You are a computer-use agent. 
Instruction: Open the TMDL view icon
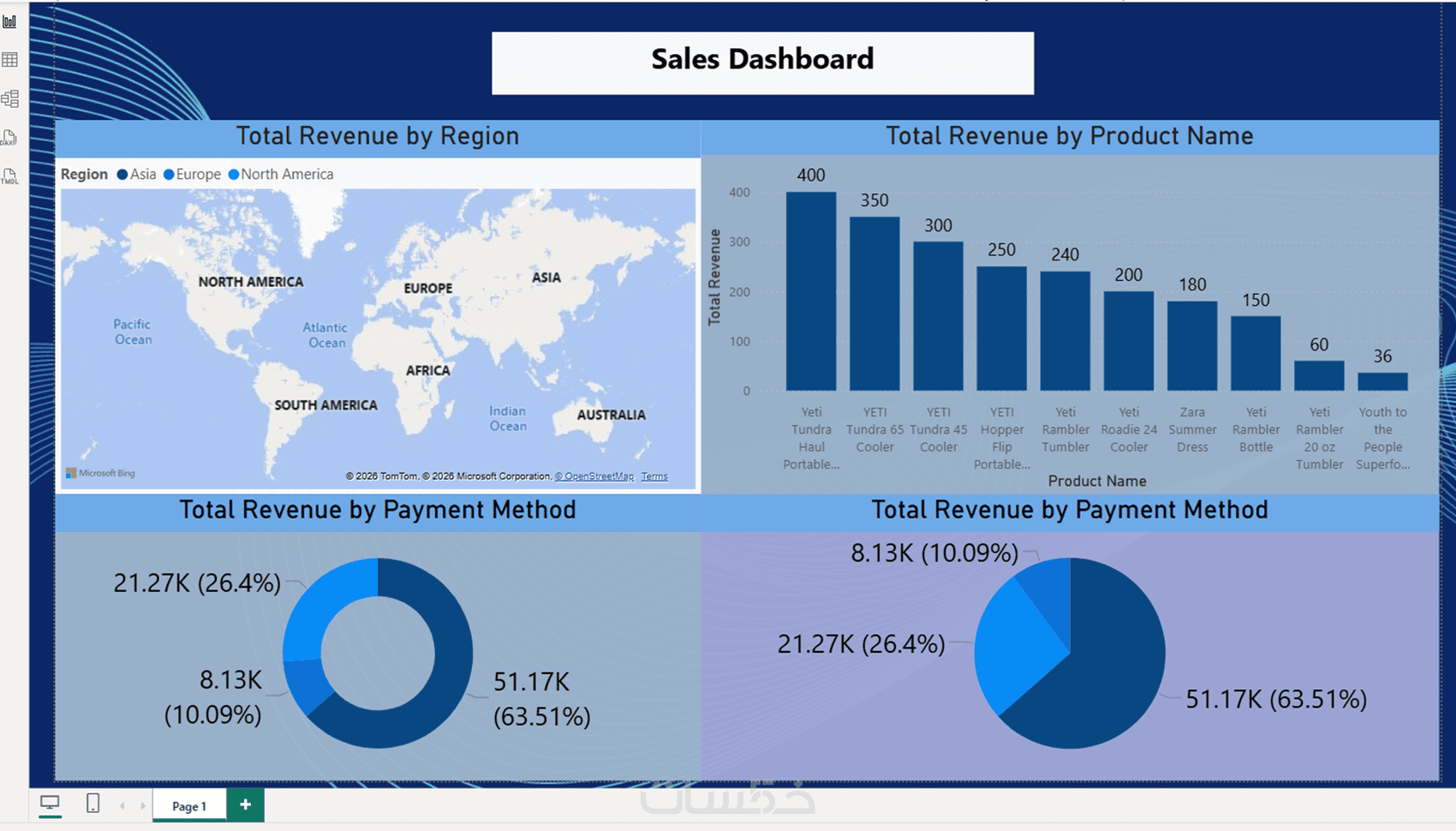[x=9, y=176]
